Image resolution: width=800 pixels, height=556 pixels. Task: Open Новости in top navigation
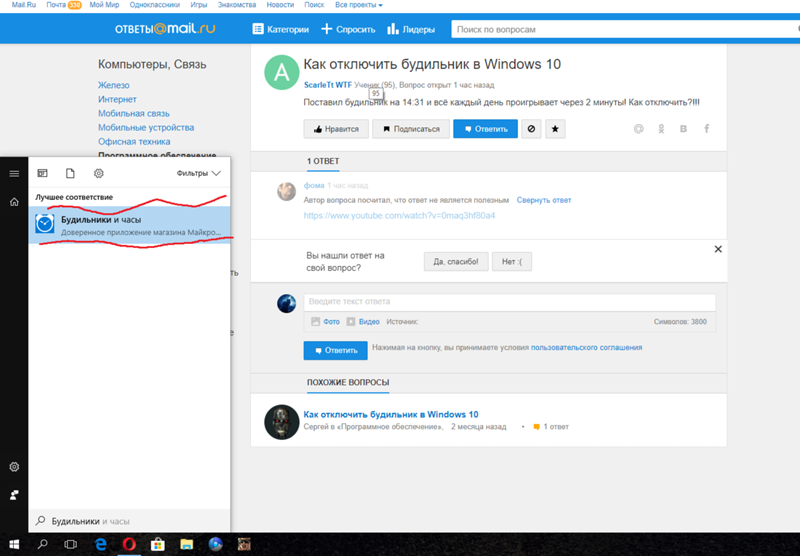point(280,5)
